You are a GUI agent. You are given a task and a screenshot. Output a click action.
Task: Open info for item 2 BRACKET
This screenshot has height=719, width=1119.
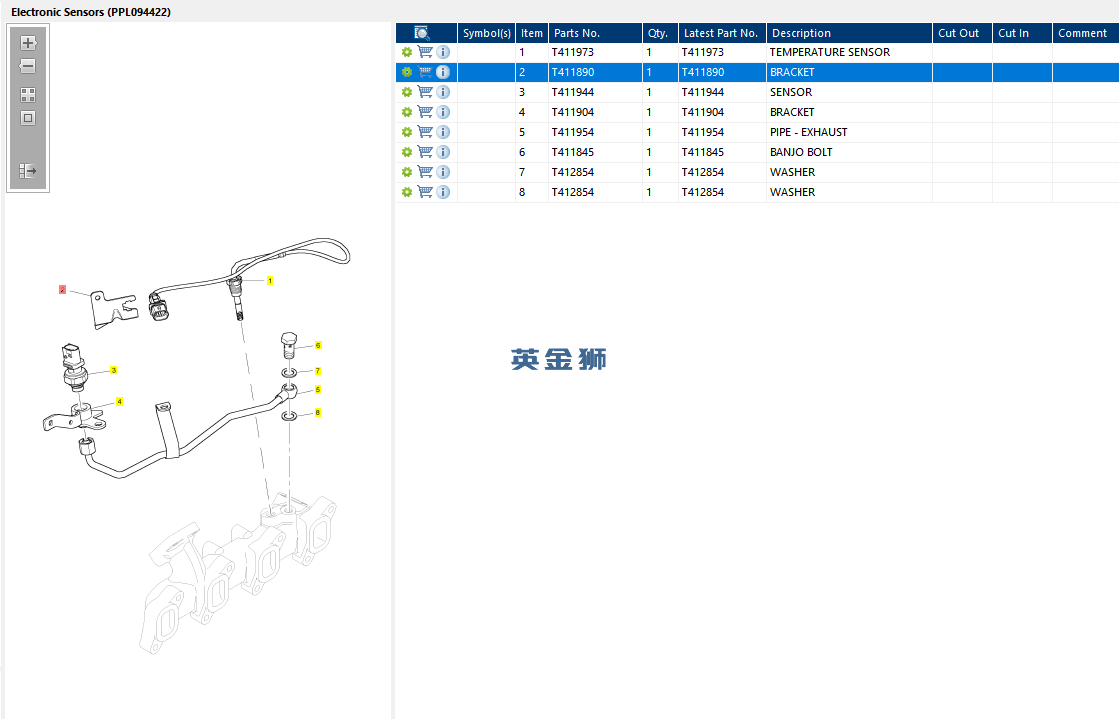click(x=443, y=72)
